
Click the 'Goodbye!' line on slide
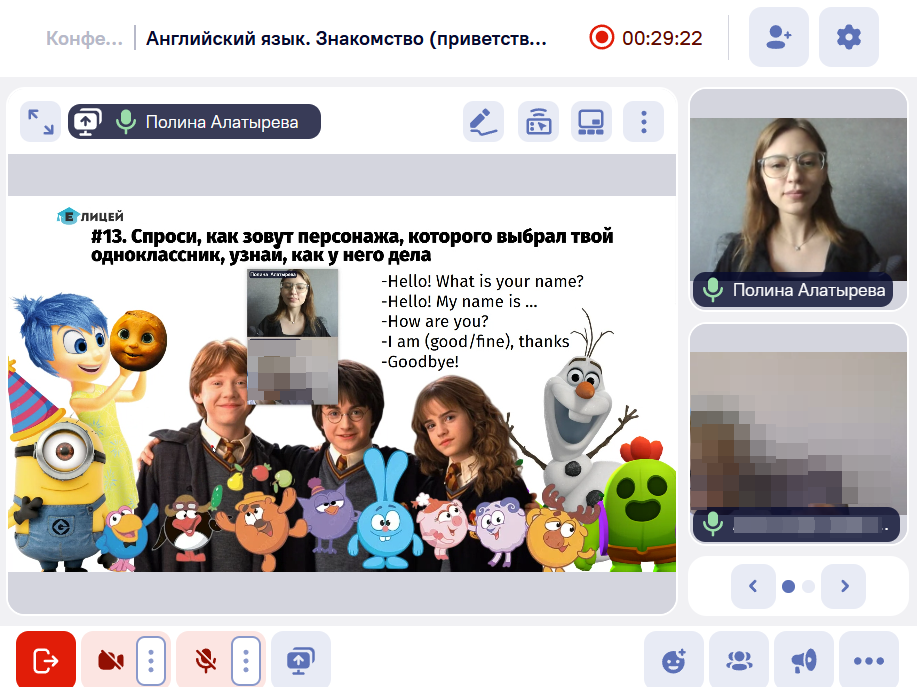(x=420, y=361)
